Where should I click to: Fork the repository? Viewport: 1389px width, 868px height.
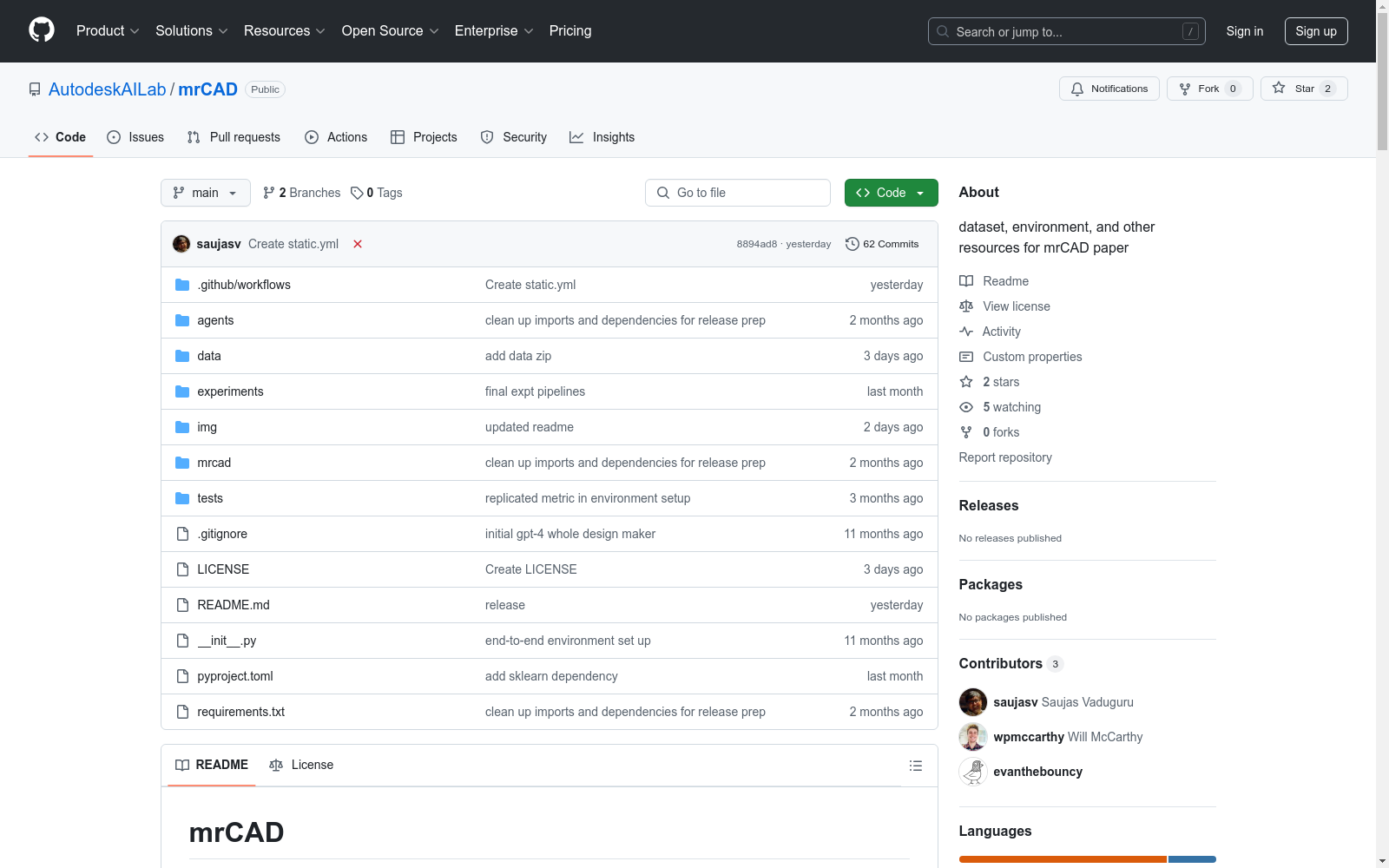[1210, 89]
